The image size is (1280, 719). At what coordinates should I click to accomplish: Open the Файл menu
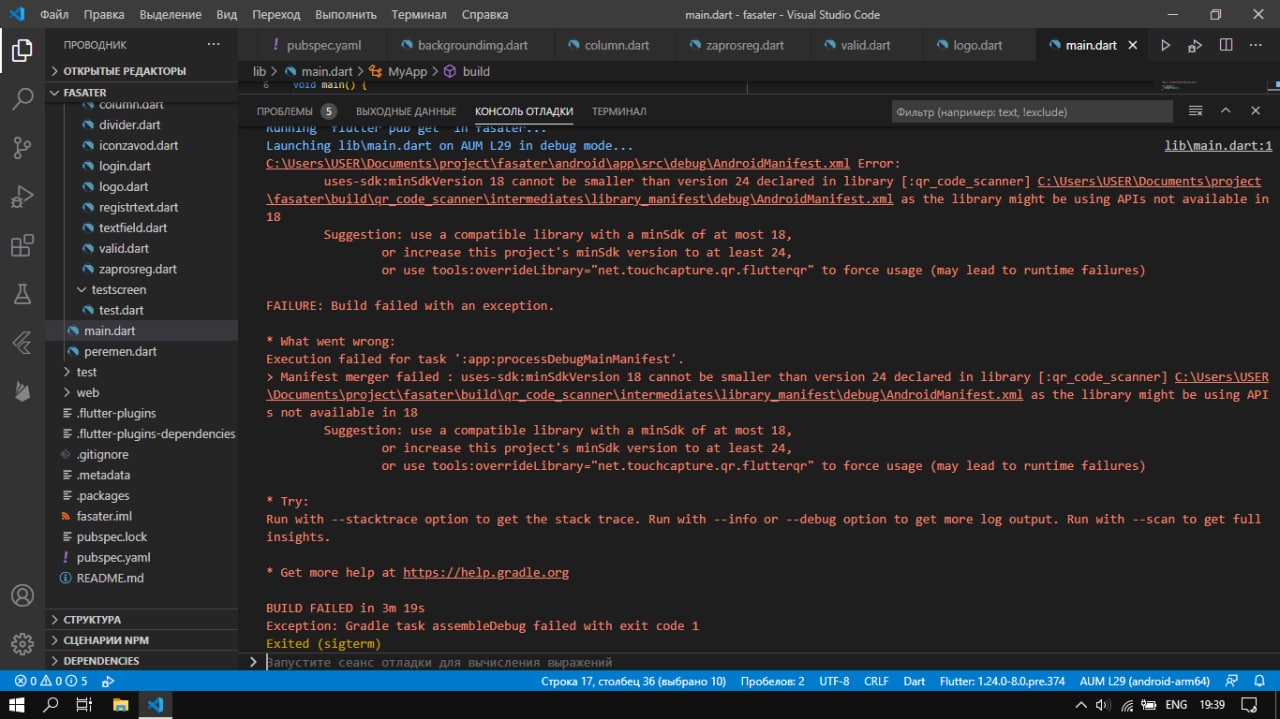click(55, 15)
